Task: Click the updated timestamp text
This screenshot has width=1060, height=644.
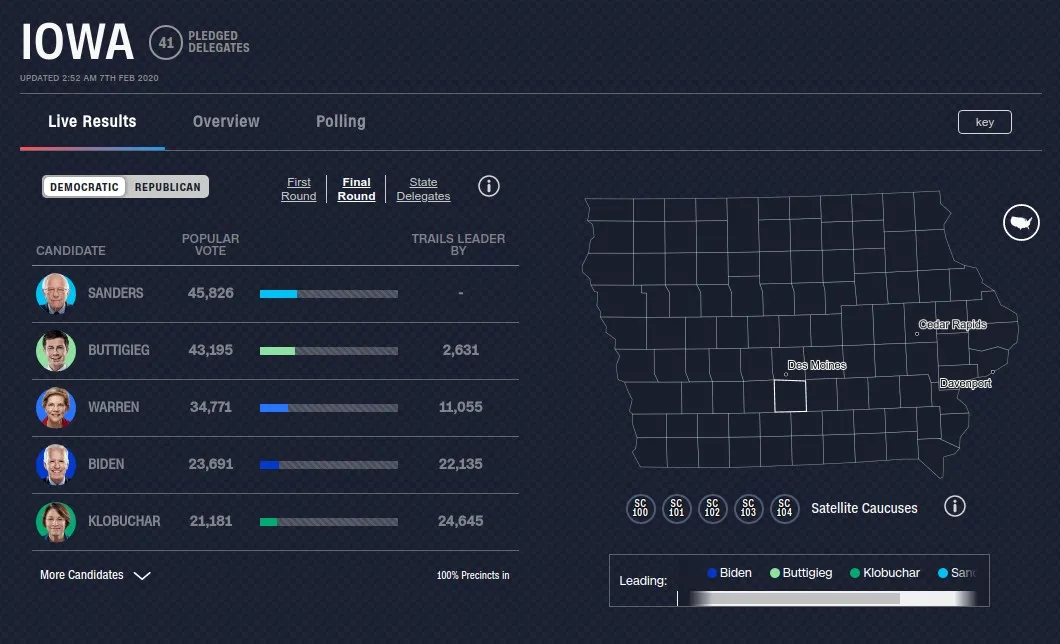Action: click(x=89, y=78)
